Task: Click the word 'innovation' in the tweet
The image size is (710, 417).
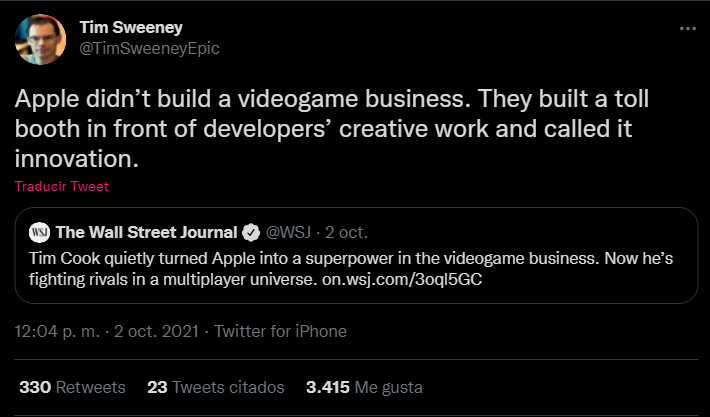Action: [73, 158]
